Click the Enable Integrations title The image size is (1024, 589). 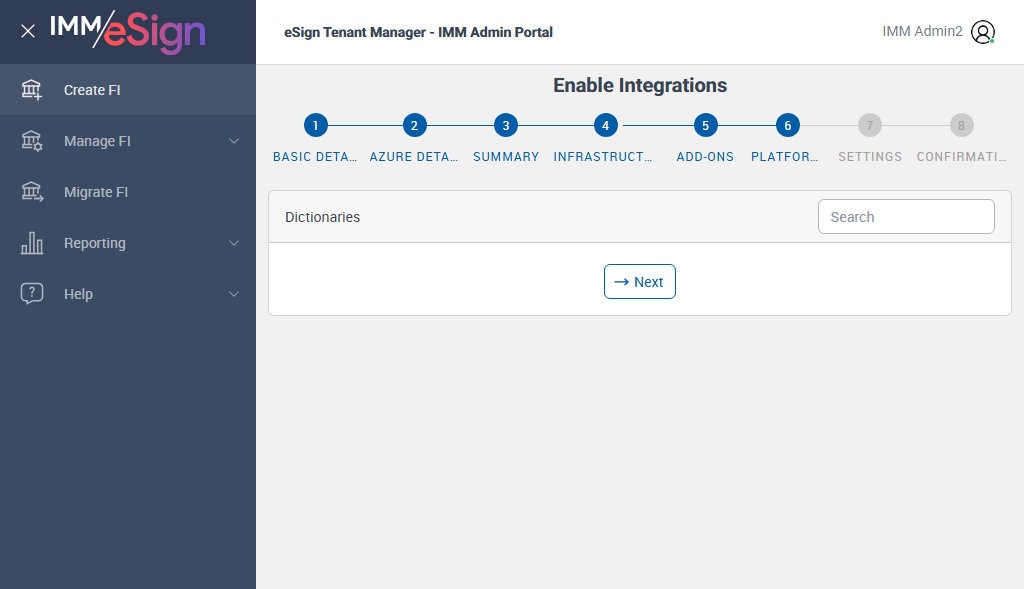coord(640,86)
